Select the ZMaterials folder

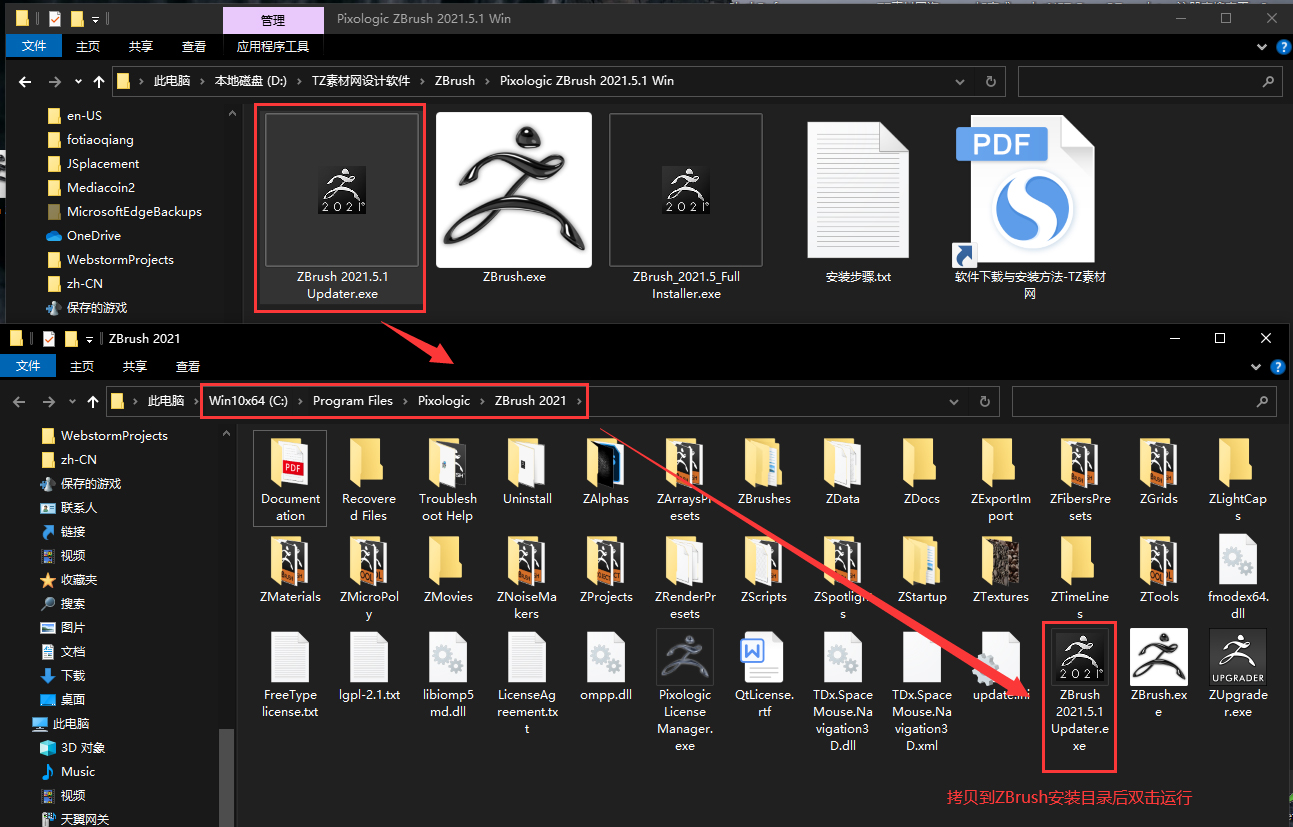290,570
